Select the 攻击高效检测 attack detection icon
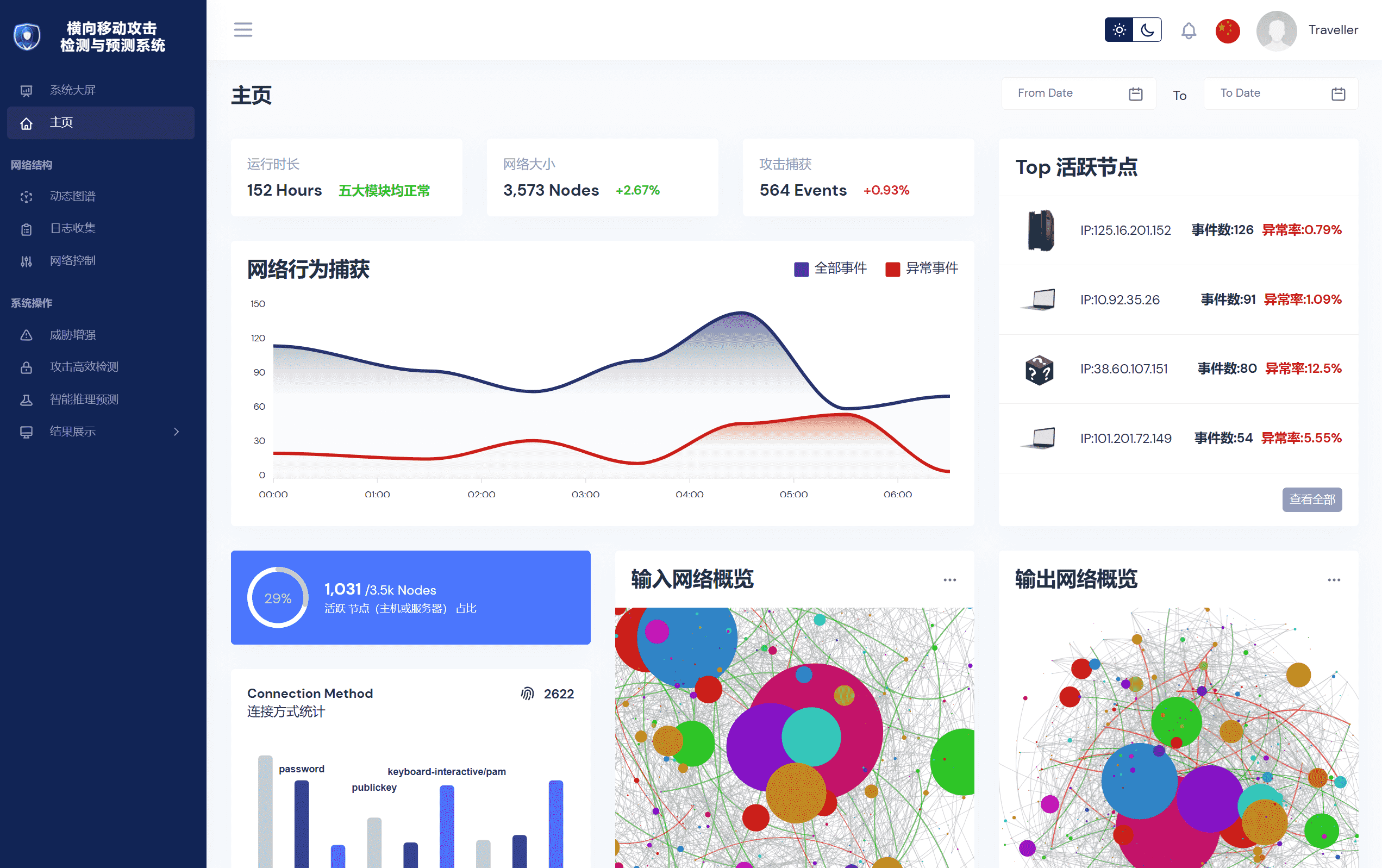1382x868 pixels. click(26, 367)
